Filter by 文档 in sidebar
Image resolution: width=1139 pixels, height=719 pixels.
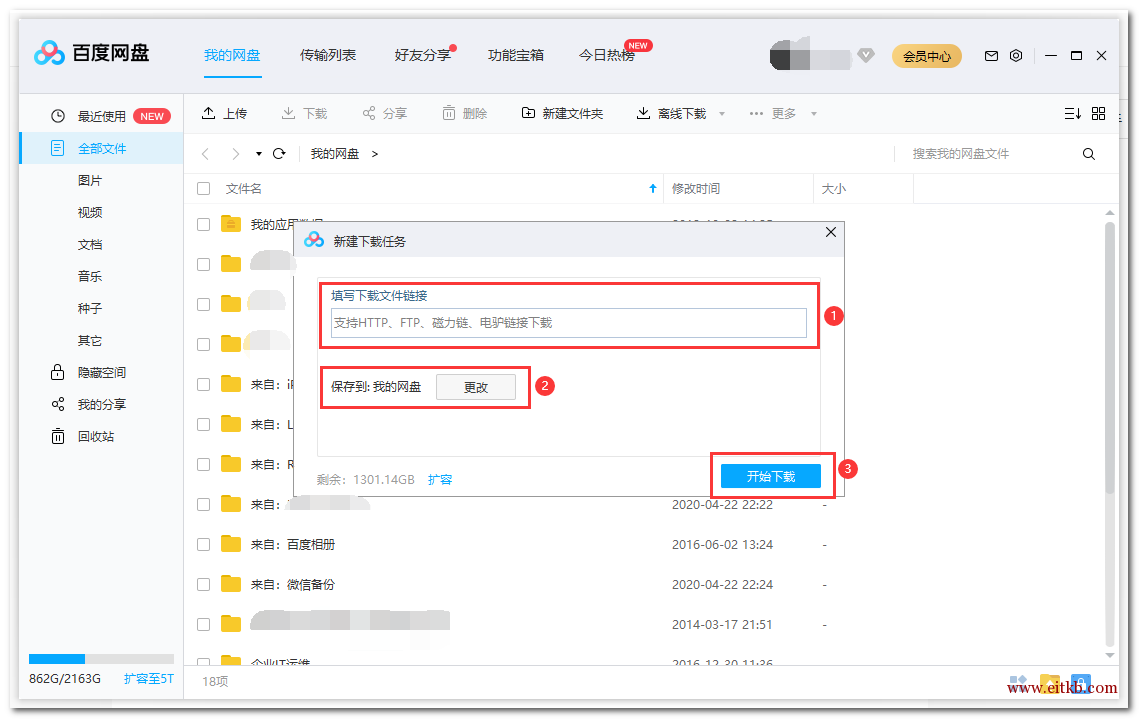[x=90, y=244]
